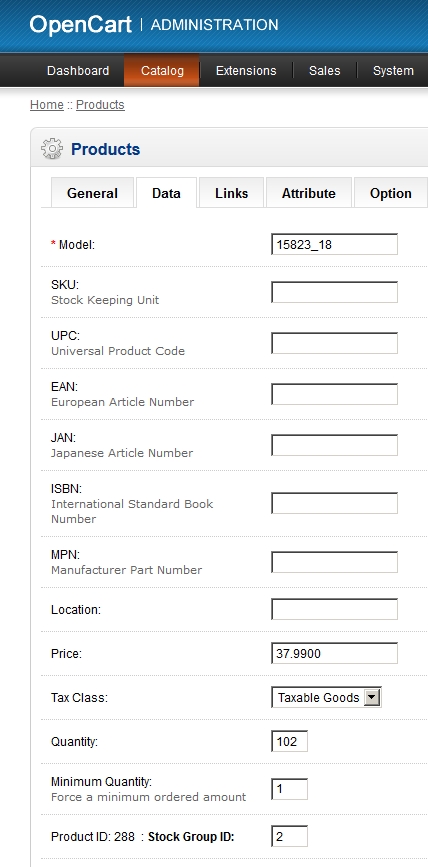Open the Dashboard menu
The image size is (428, 867).
click(78, 71)
